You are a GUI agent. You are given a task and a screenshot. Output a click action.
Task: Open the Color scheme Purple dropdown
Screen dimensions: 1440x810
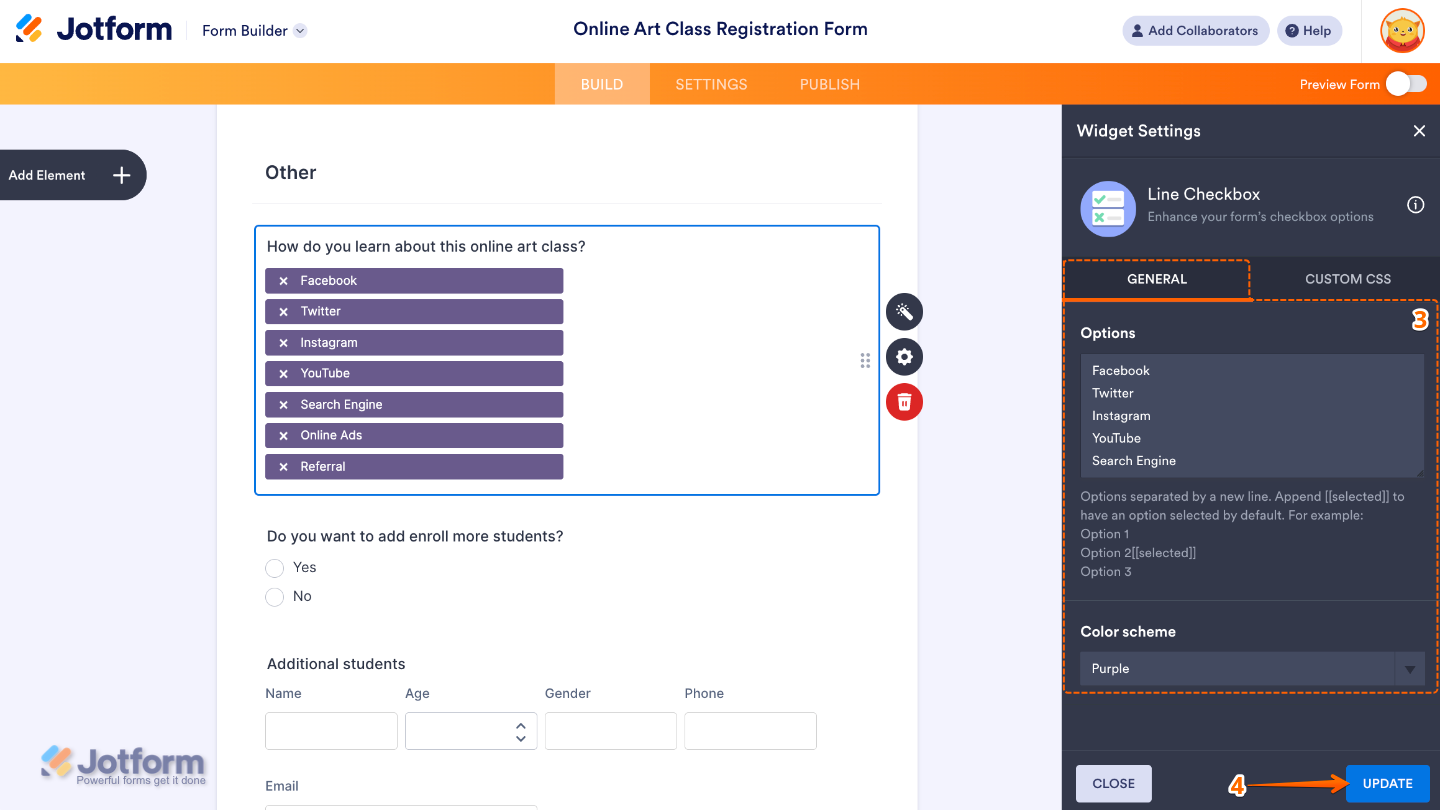[1251, 669]
